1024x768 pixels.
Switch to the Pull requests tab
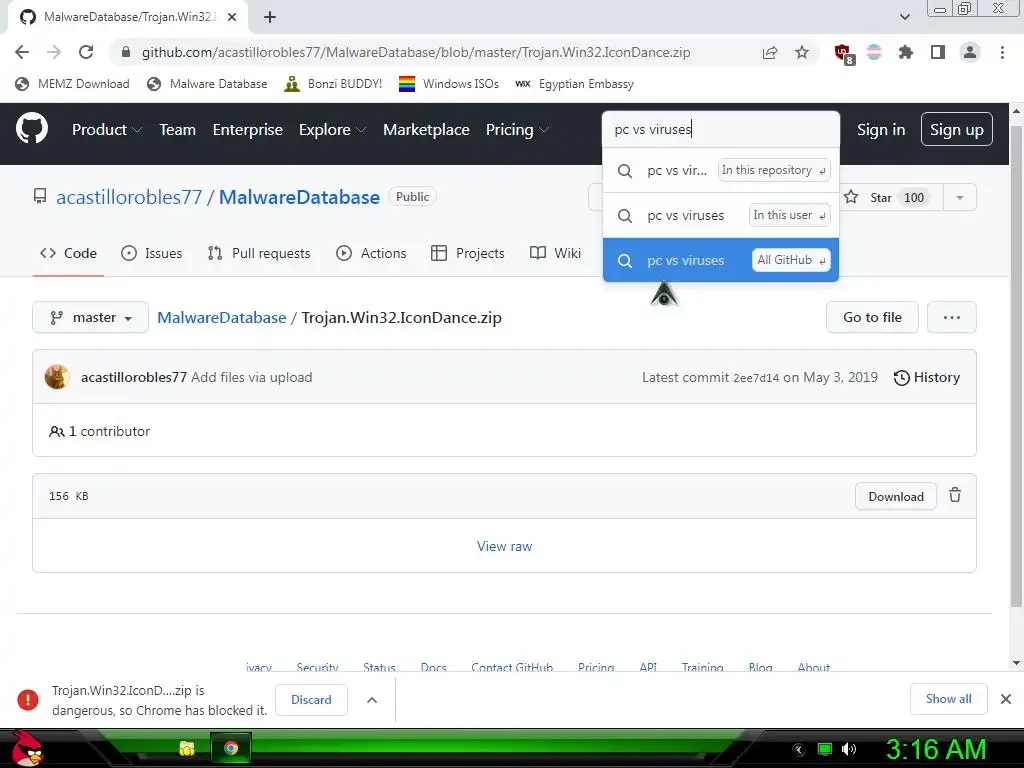tap(259, 253)
